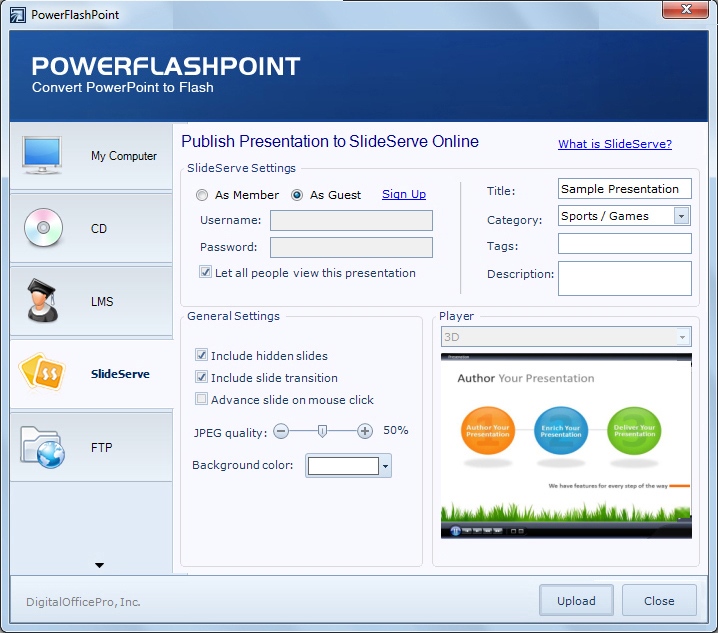Toggle Let all people view this presentation
718x633 pixels.
coord(206,272)
